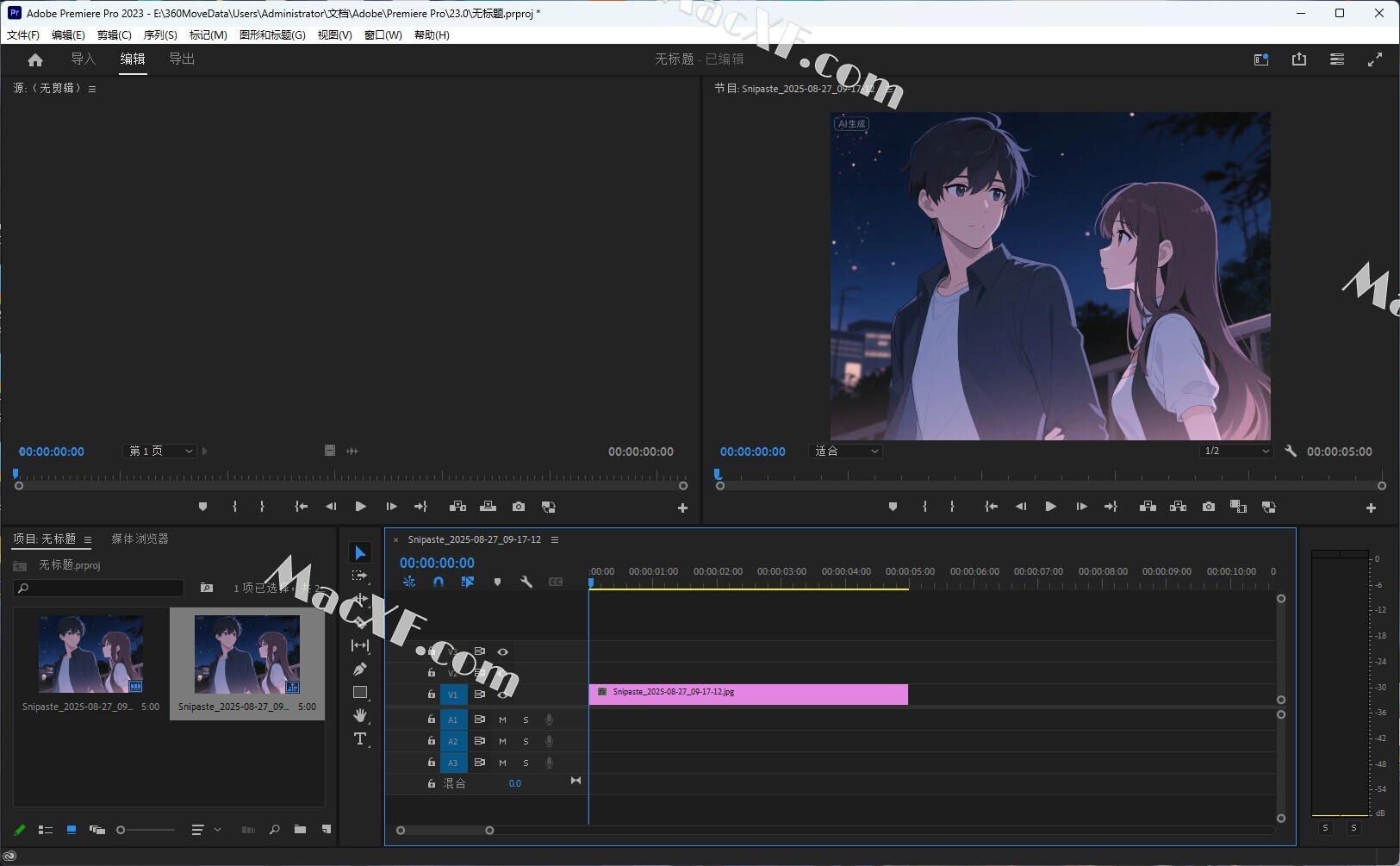Click Extract button in Program Monitor

1178,507
